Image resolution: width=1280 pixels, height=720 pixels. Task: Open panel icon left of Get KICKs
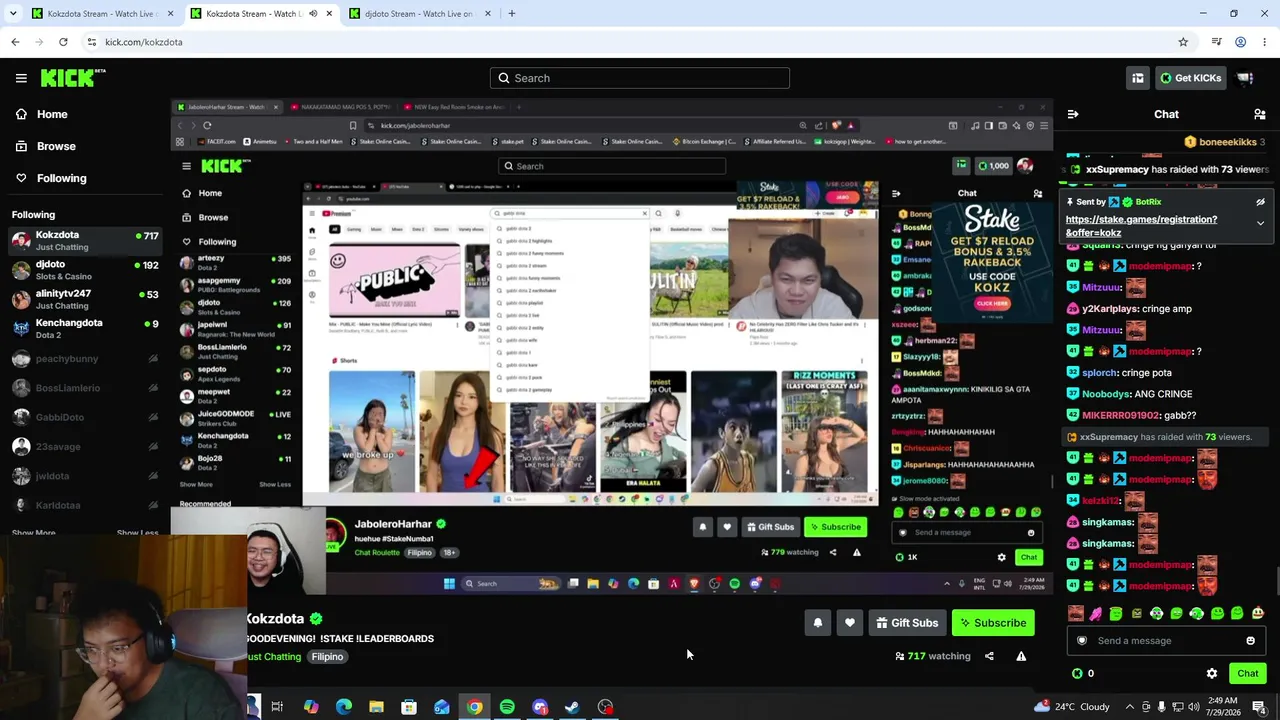[1137, 78]
